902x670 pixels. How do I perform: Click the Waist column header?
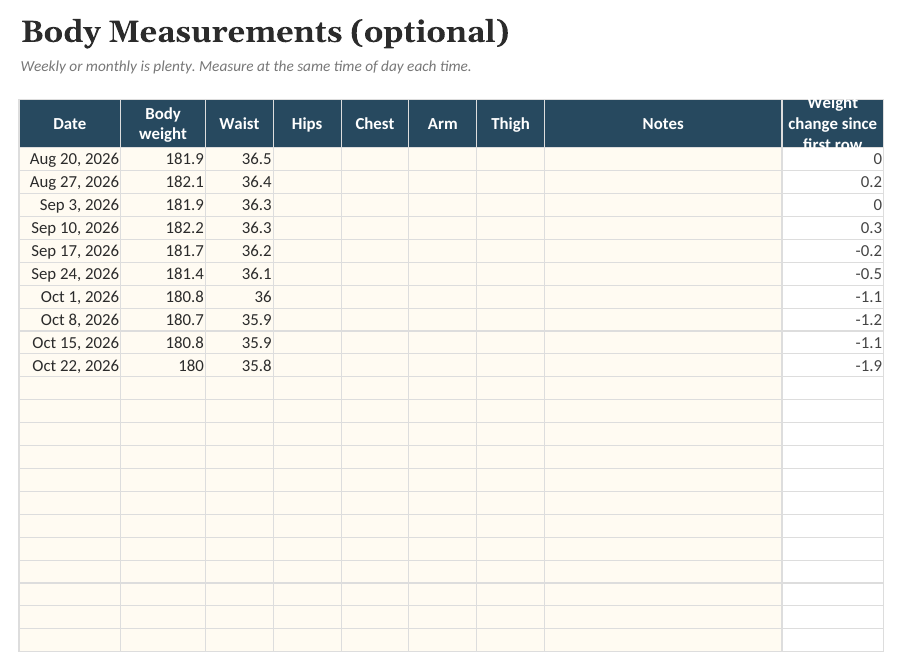click(239, 124)
